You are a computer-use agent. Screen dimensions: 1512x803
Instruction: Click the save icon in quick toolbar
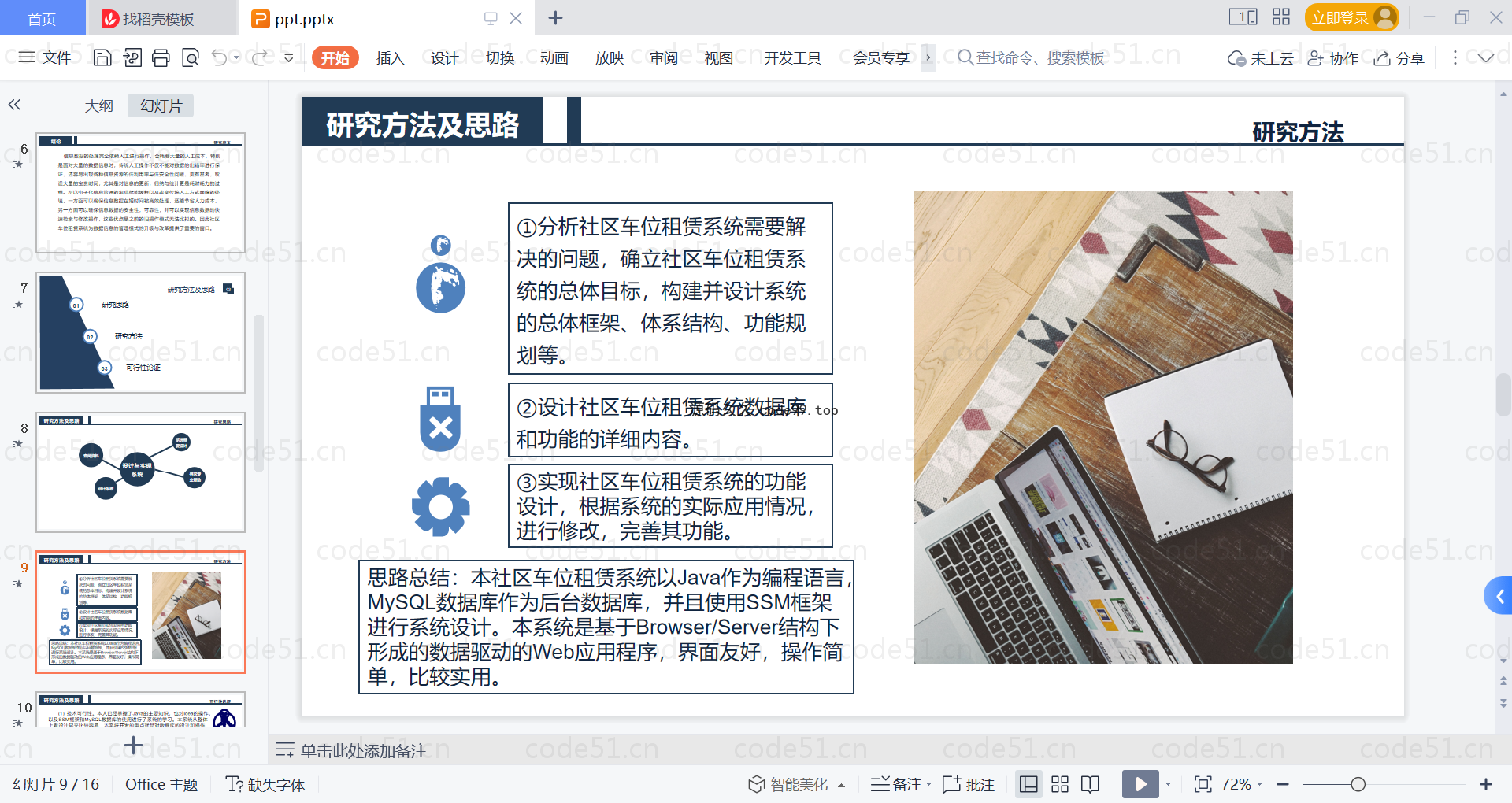pyautogui.click(x=102, y=57)
